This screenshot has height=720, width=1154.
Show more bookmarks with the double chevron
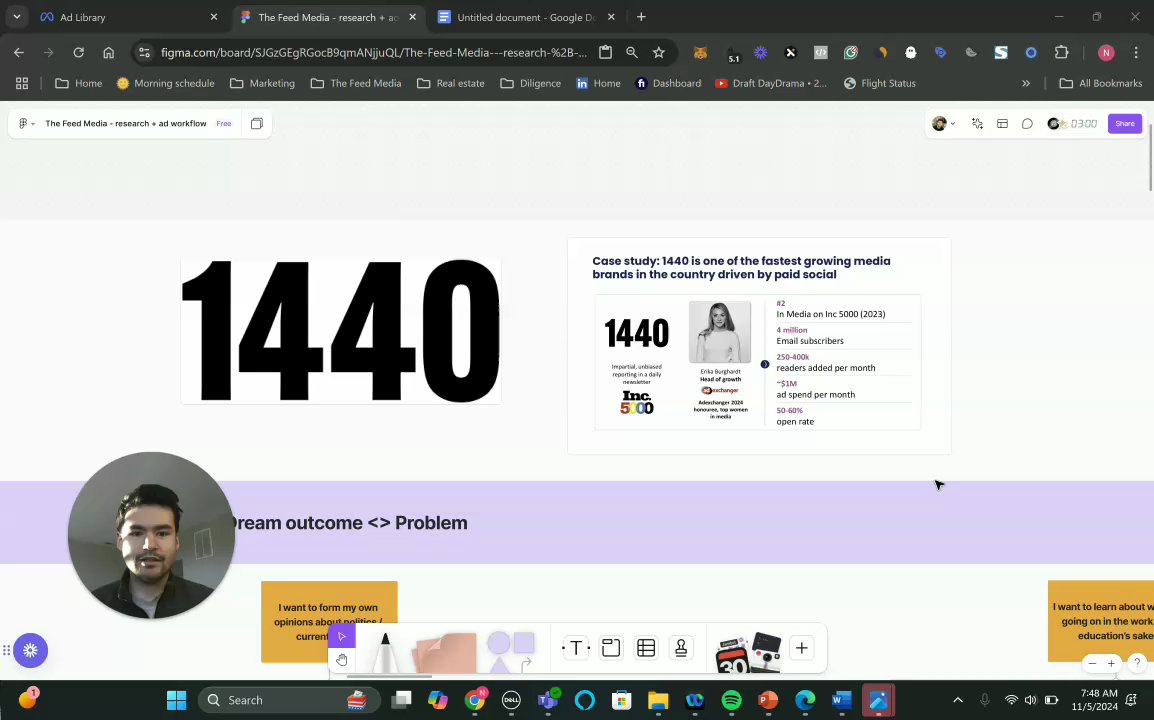click(1026, 83)
